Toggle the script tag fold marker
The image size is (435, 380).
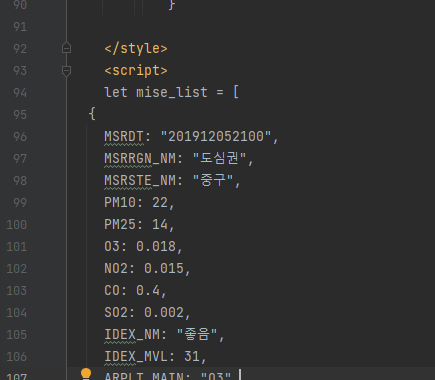[x=66, y=71]
